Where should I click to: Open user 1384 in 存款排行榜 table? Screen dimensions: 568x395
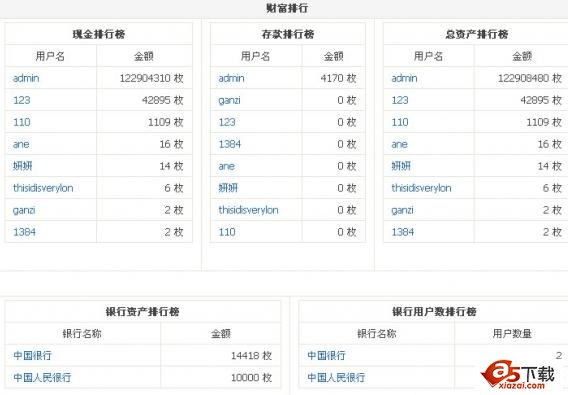[230, 144]
